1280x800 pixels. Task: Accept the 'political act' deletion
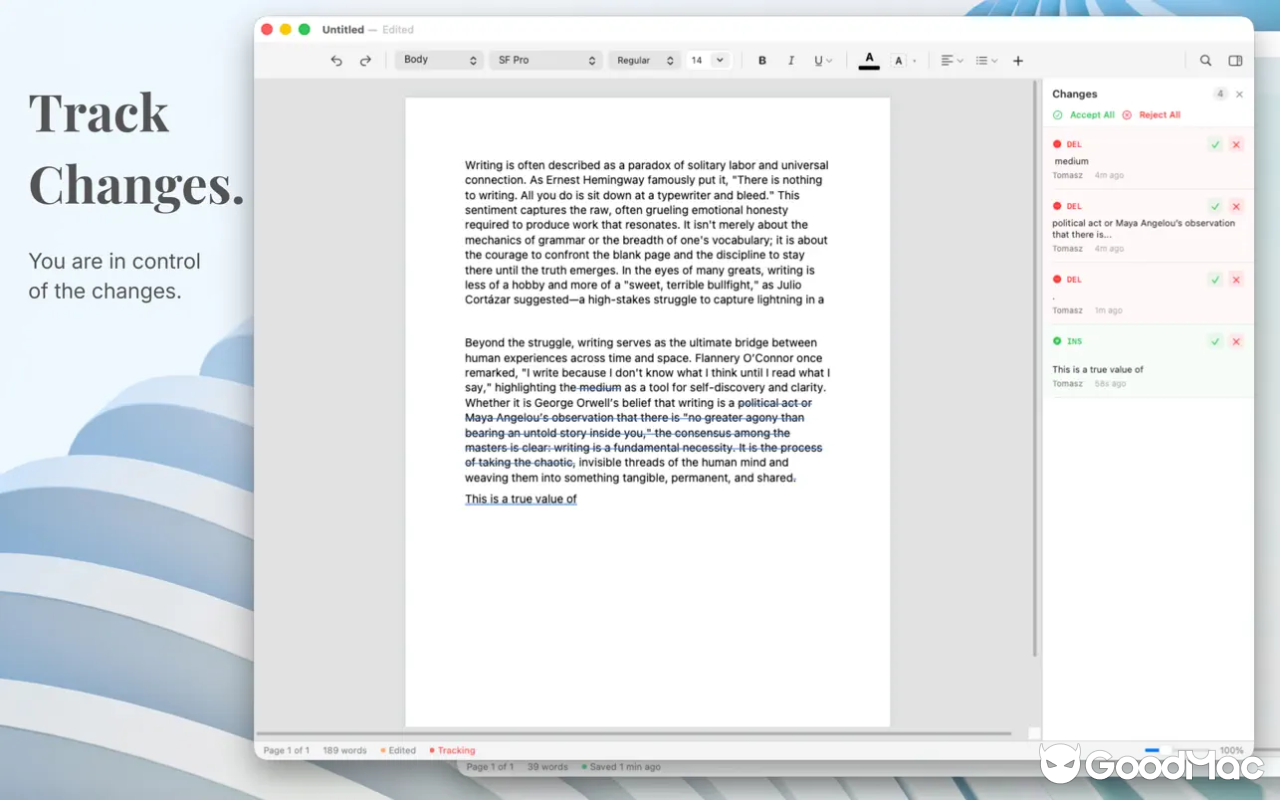1215,207
